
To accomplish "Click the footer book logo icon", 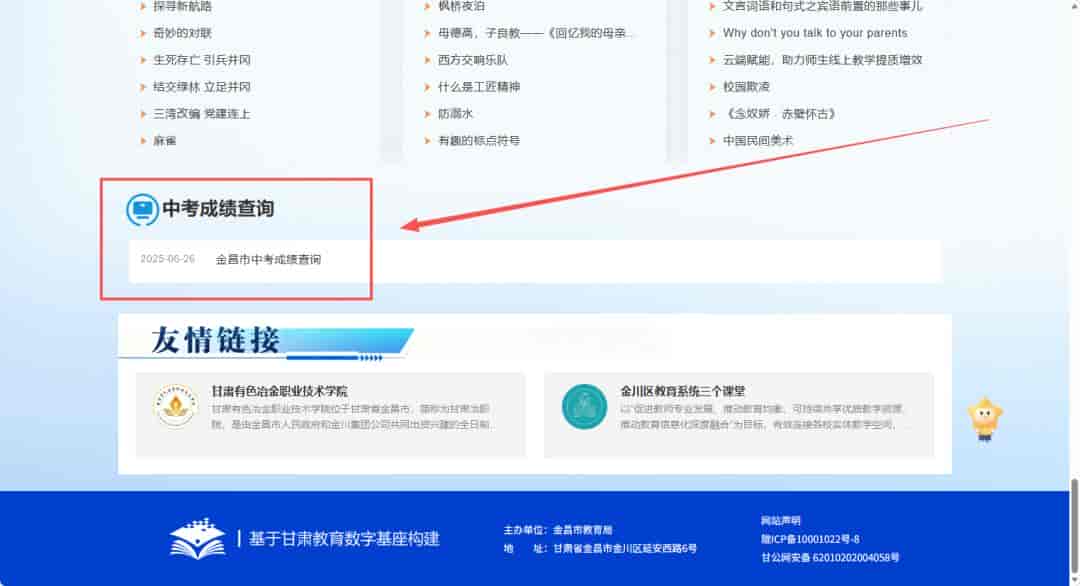I will [198, 538].
